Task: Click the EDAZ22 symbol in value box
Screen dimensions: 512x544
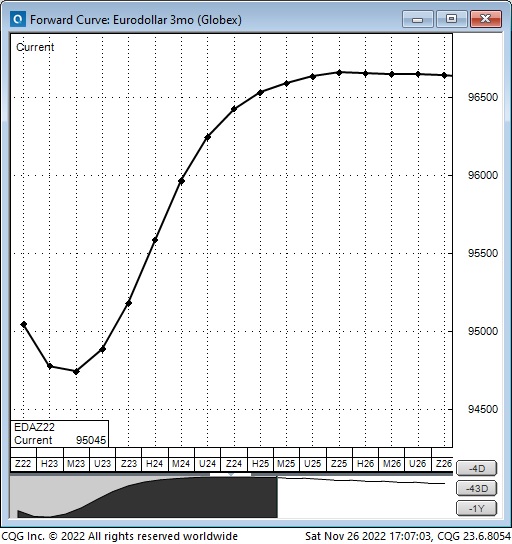Action: [x=34, y=427]
